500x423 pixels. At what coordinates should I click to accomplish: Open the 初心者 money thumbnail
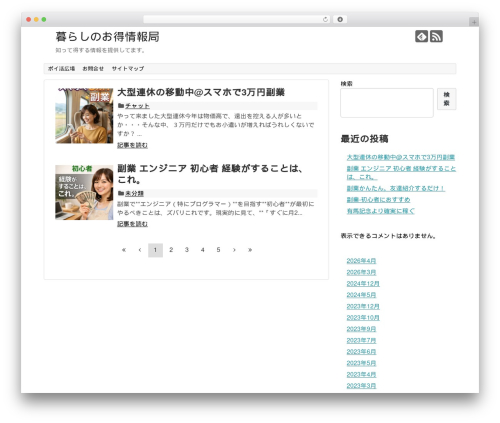[84, 192]
